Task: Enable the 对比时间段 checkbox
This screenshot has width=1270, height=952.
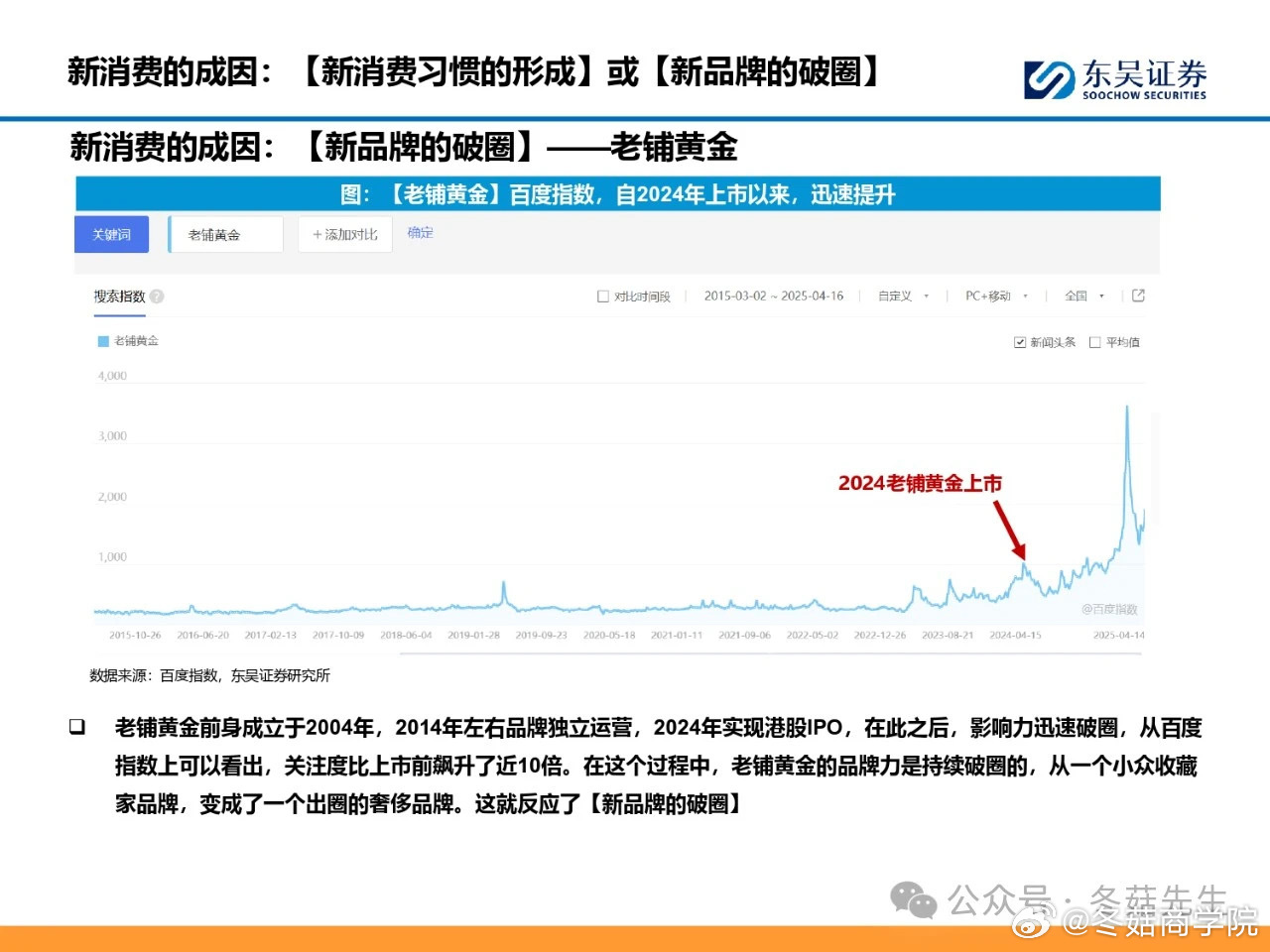Action: pyautogui.click(x=603, y=296)
